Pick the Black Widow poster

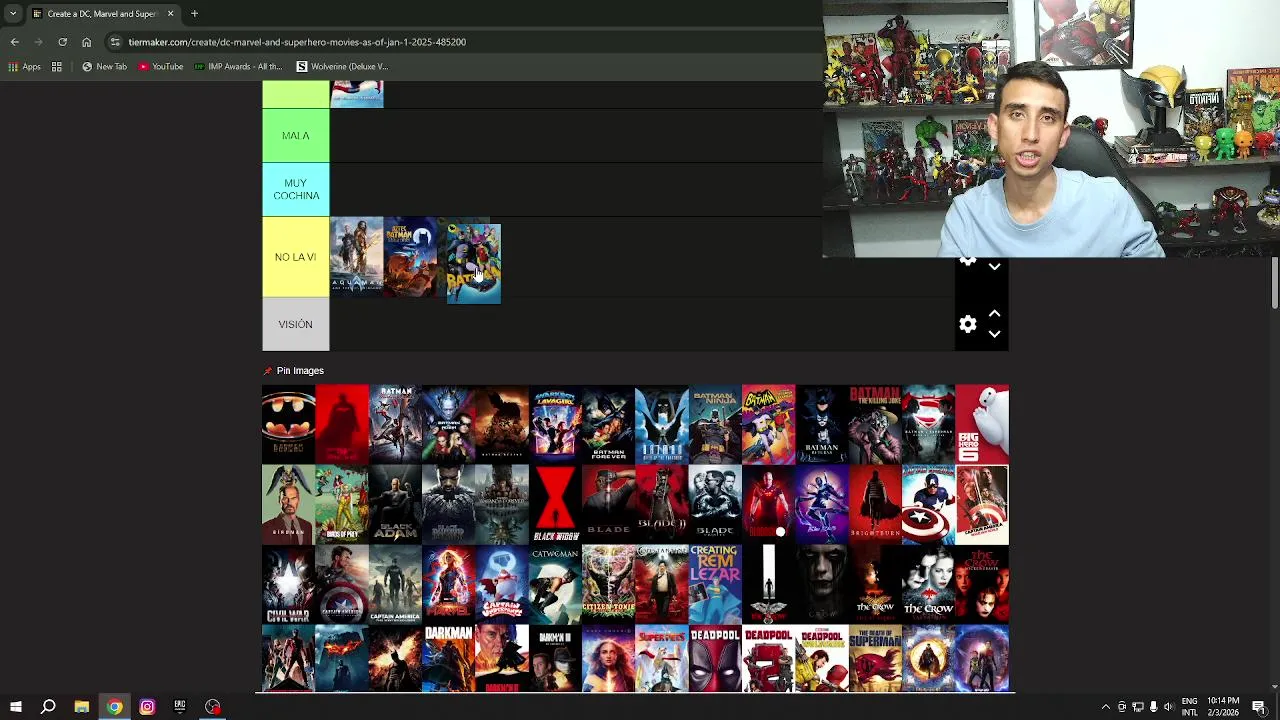coord(555,504)
